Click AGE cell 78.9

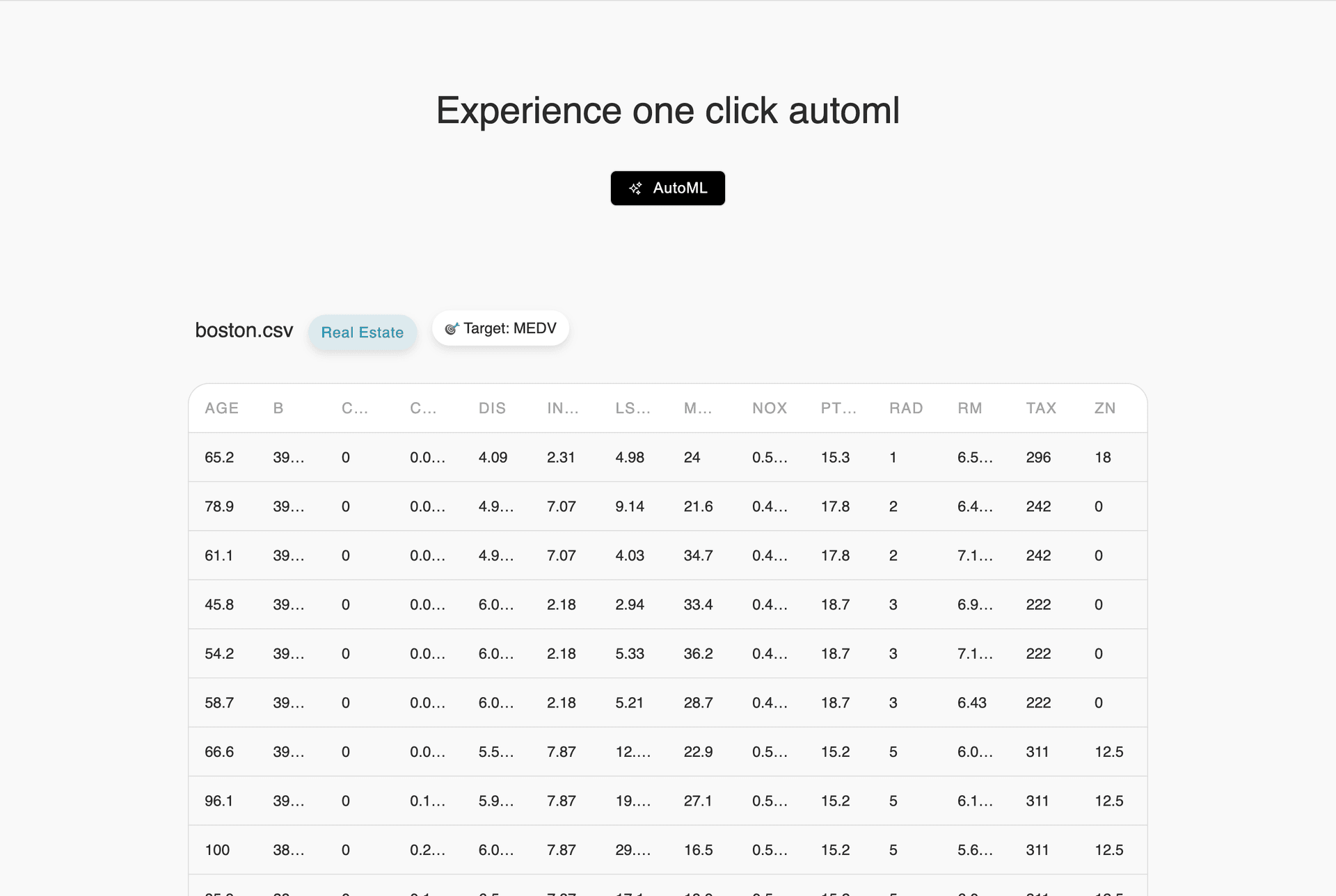(x=219, y=506)
